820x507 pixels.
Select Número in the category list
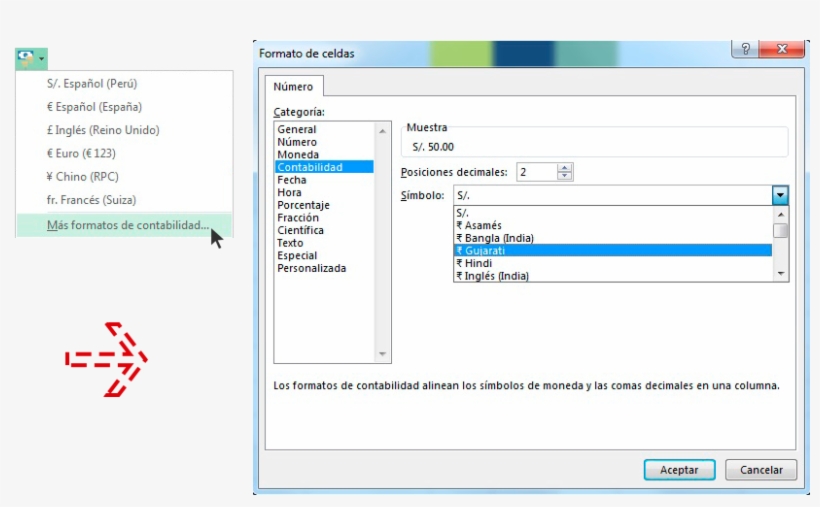click(x=297, y=142)
